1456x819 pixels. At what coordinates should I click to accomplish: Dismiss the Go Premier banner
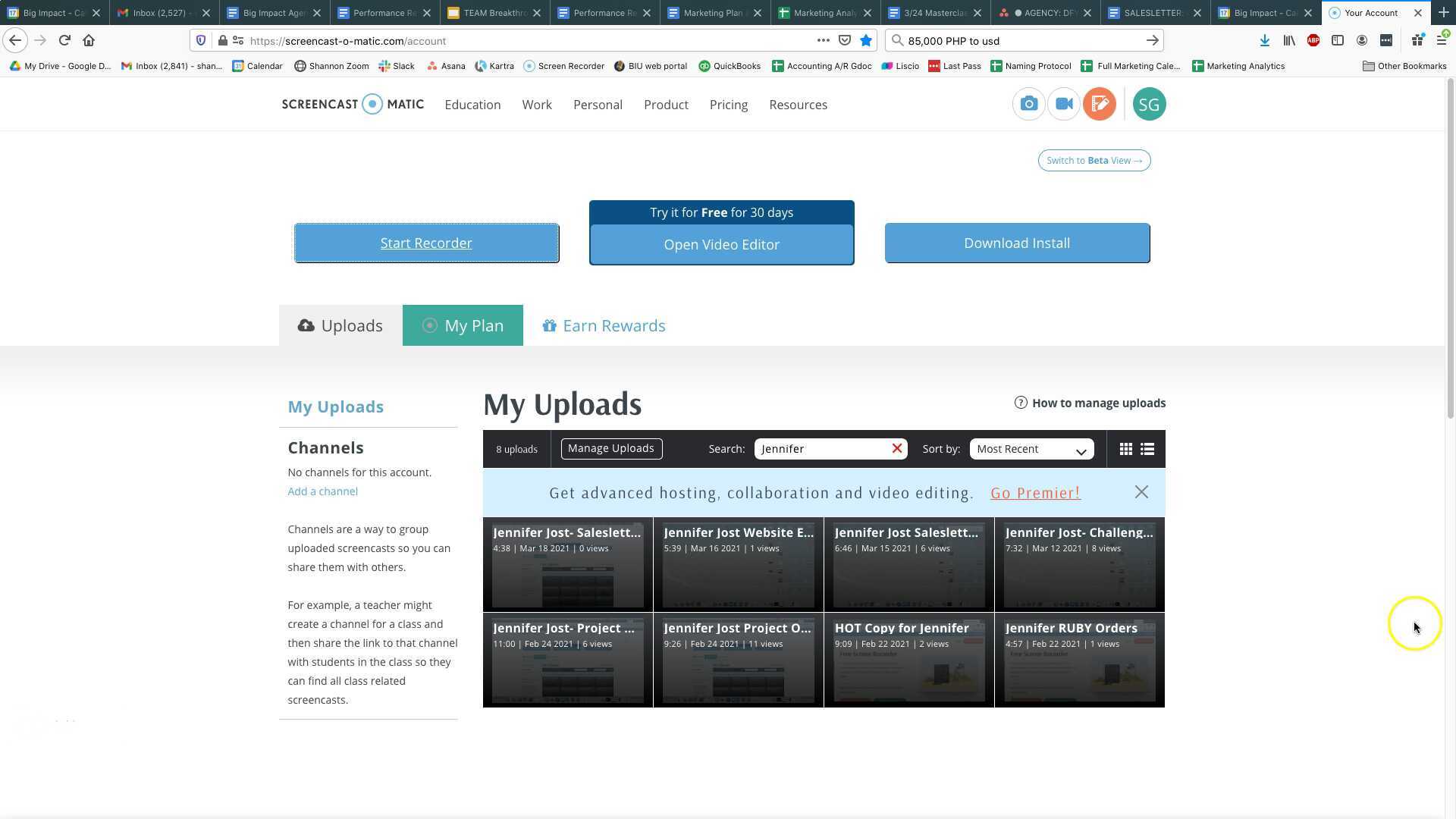click(x=1141, y=492)
